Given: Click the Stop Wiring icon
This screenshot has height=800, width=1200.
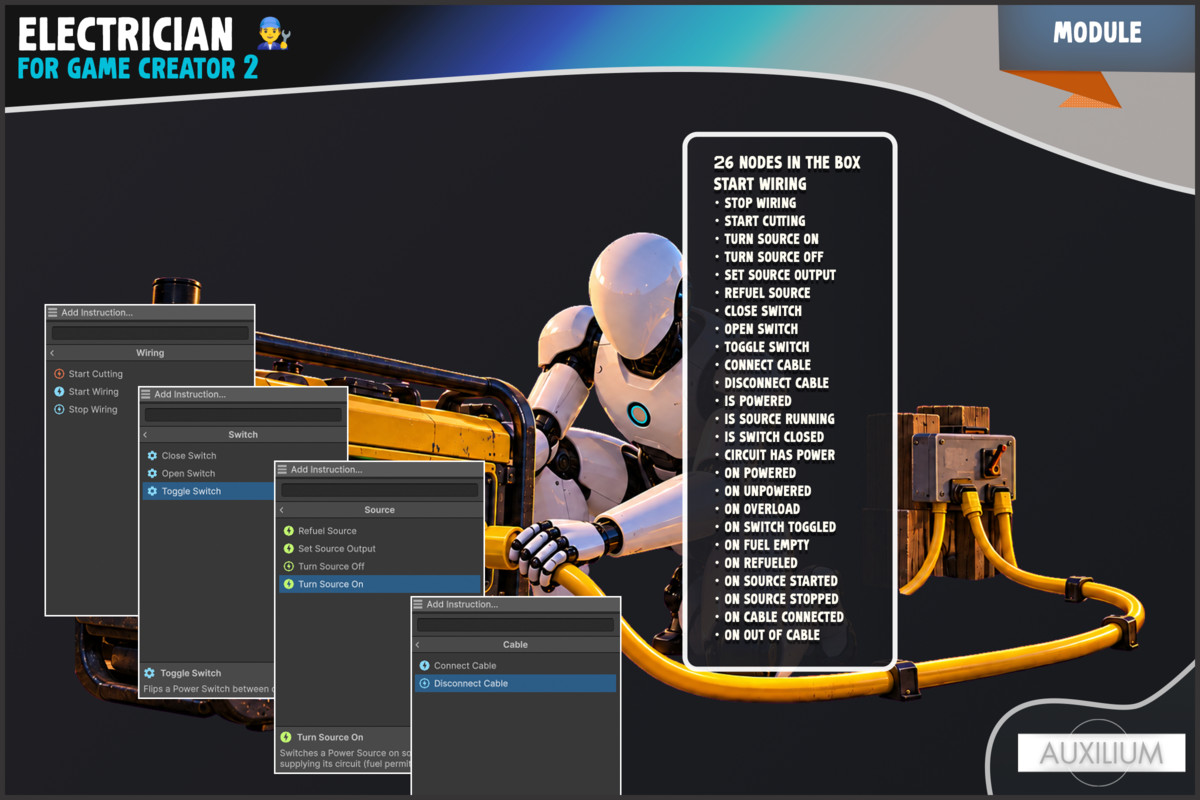Looking at the screenshot, I should pos(59,409).
